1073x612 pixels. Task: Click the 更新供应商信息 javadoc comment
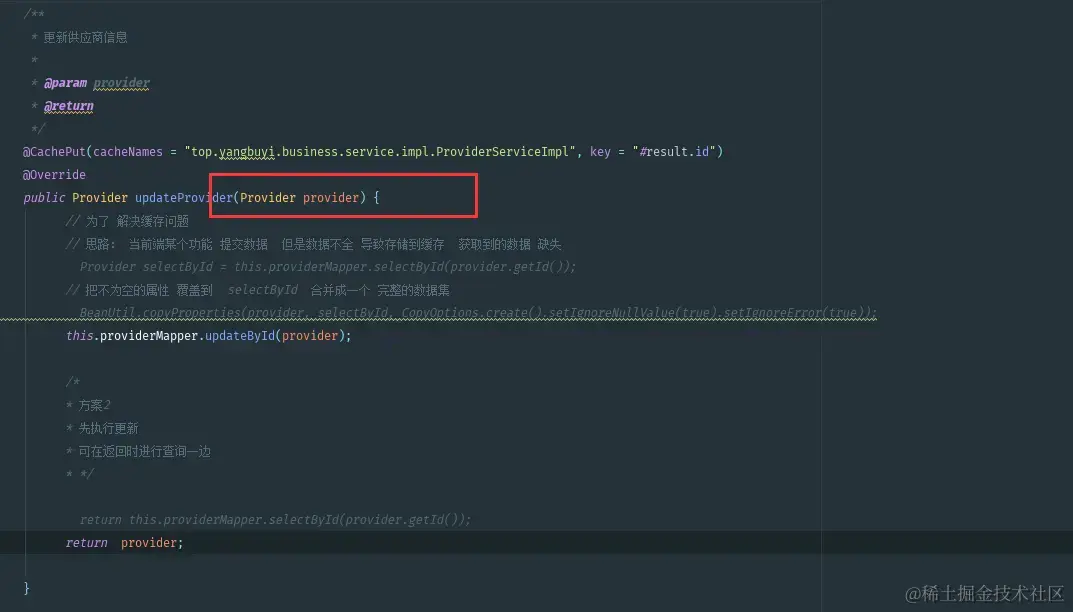(x=86, y=37)
